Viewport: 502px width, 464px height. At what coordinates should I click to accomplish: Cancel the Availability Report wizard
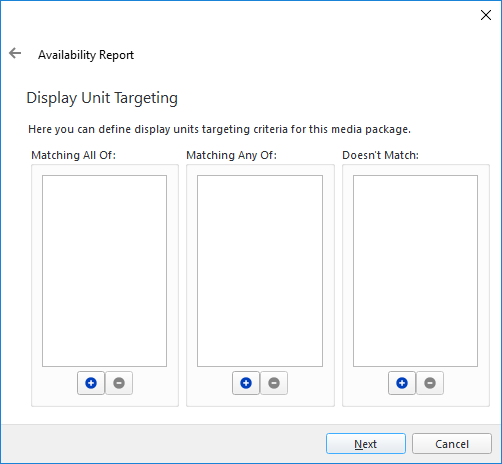point(452,444)
